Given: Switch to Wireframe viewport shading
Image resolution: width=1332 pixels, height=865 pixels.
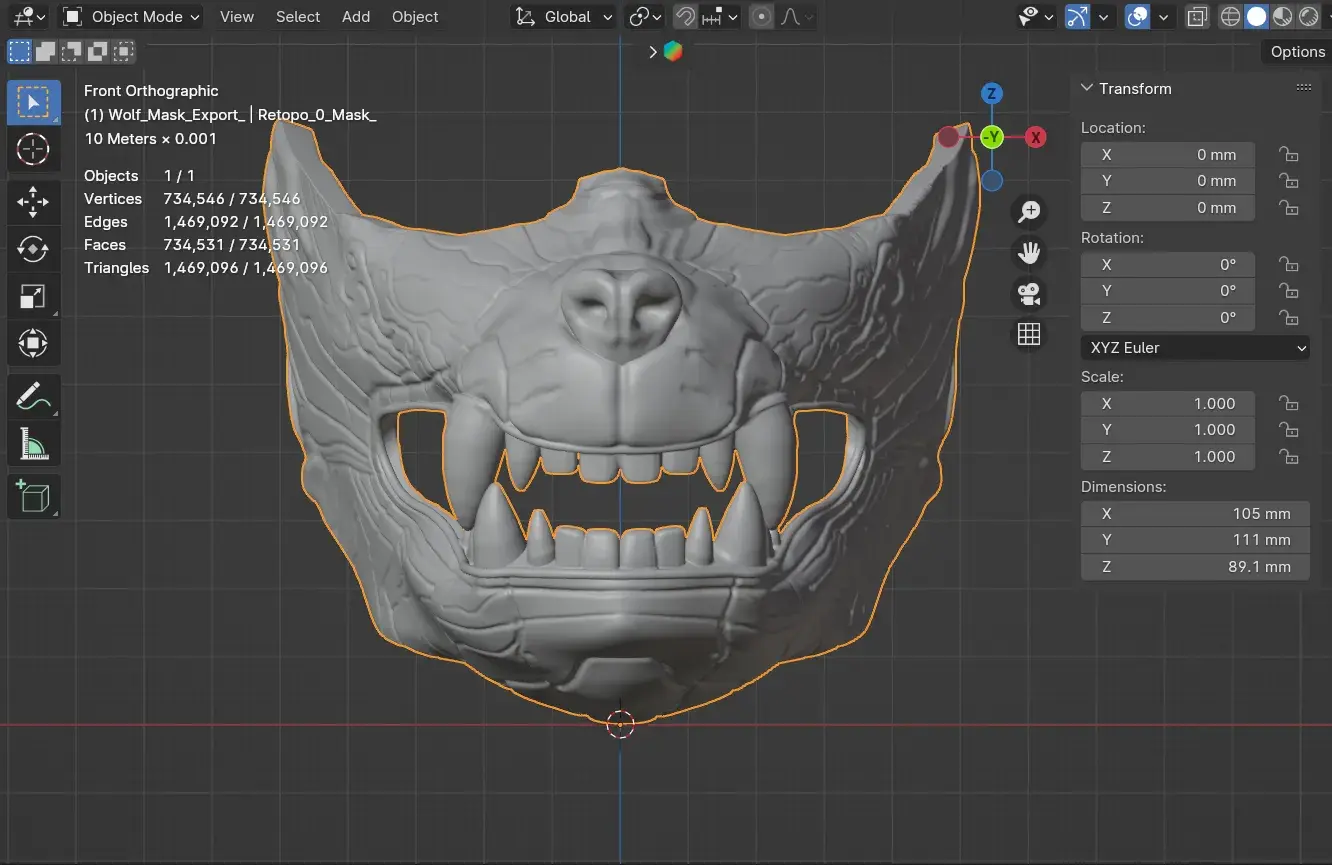Looking at the screenshot, I should click(1231, 17).
